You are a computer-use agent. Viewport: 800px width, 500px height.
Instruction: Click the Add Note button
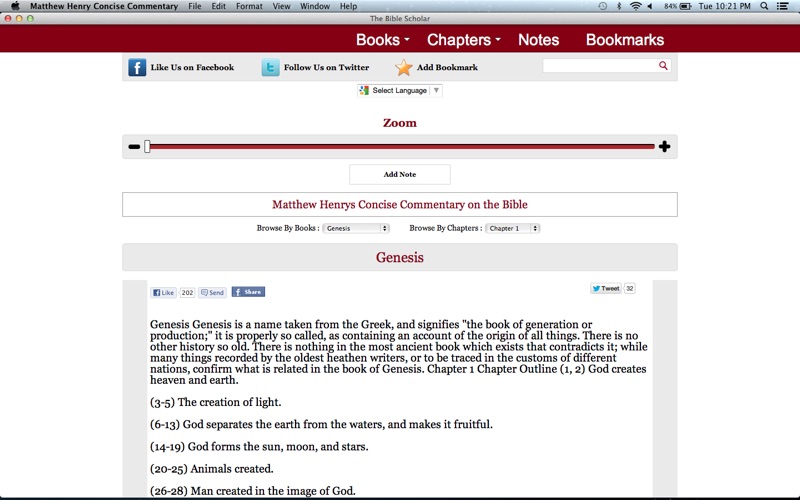(x=399, y=174)
